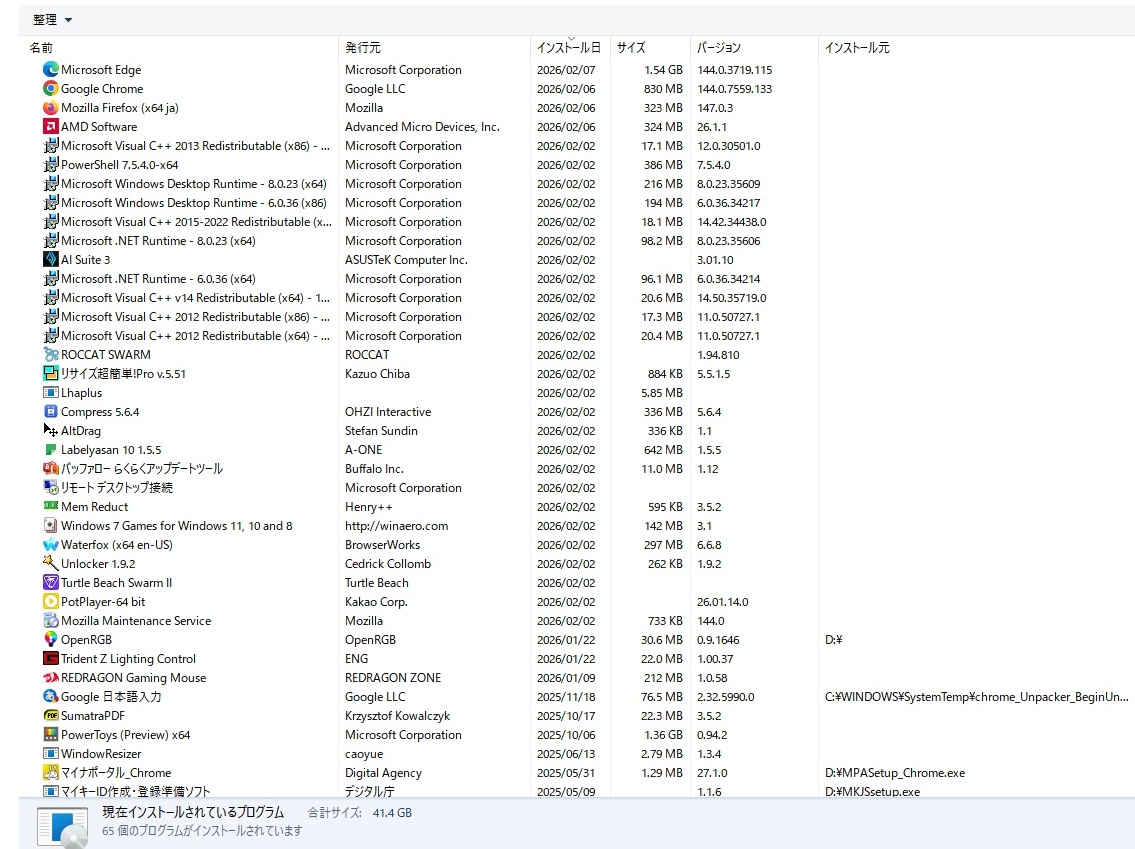
Task: Click the Microsoft Edge icon
Action: click(x=51, y=69)
